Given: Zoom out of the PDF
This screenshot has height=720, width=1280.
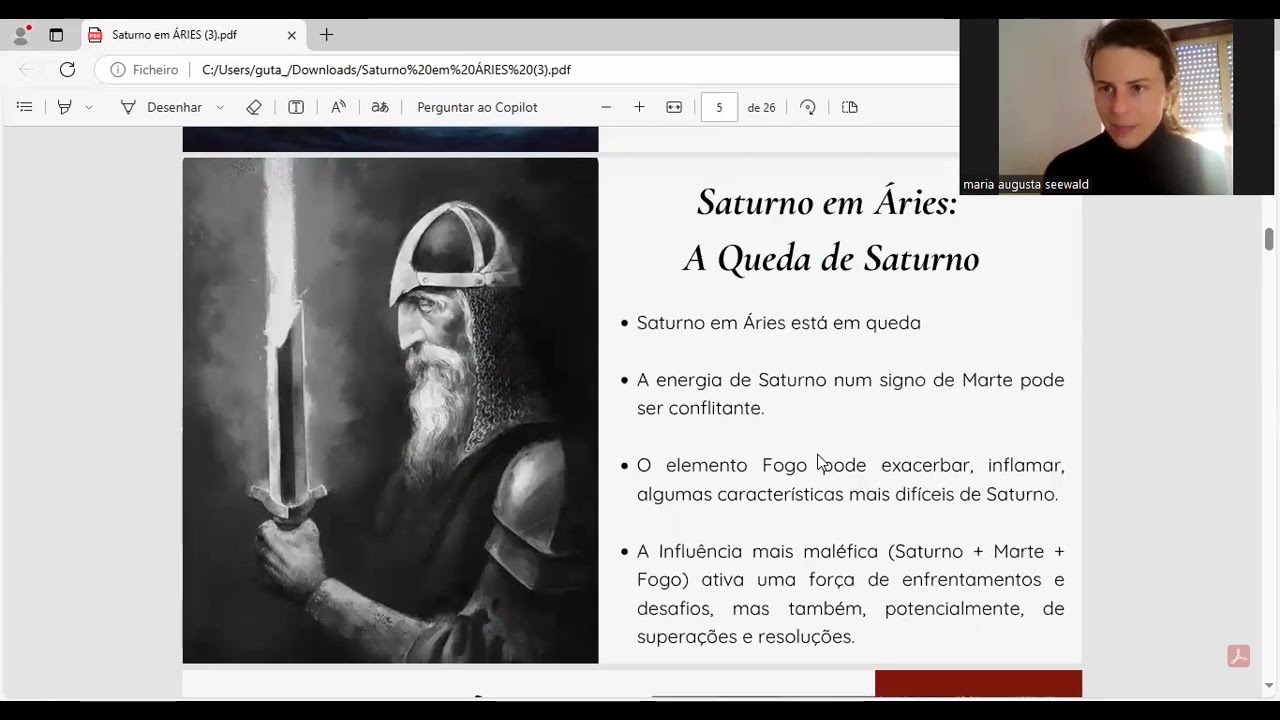Looking at the screenshot, I should (606, 107).
